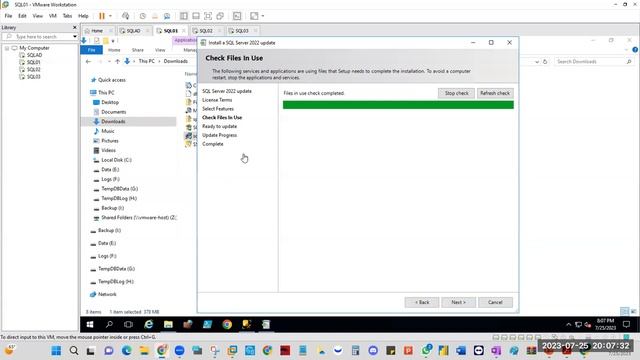Click the 'Select Features' step text

218,109
